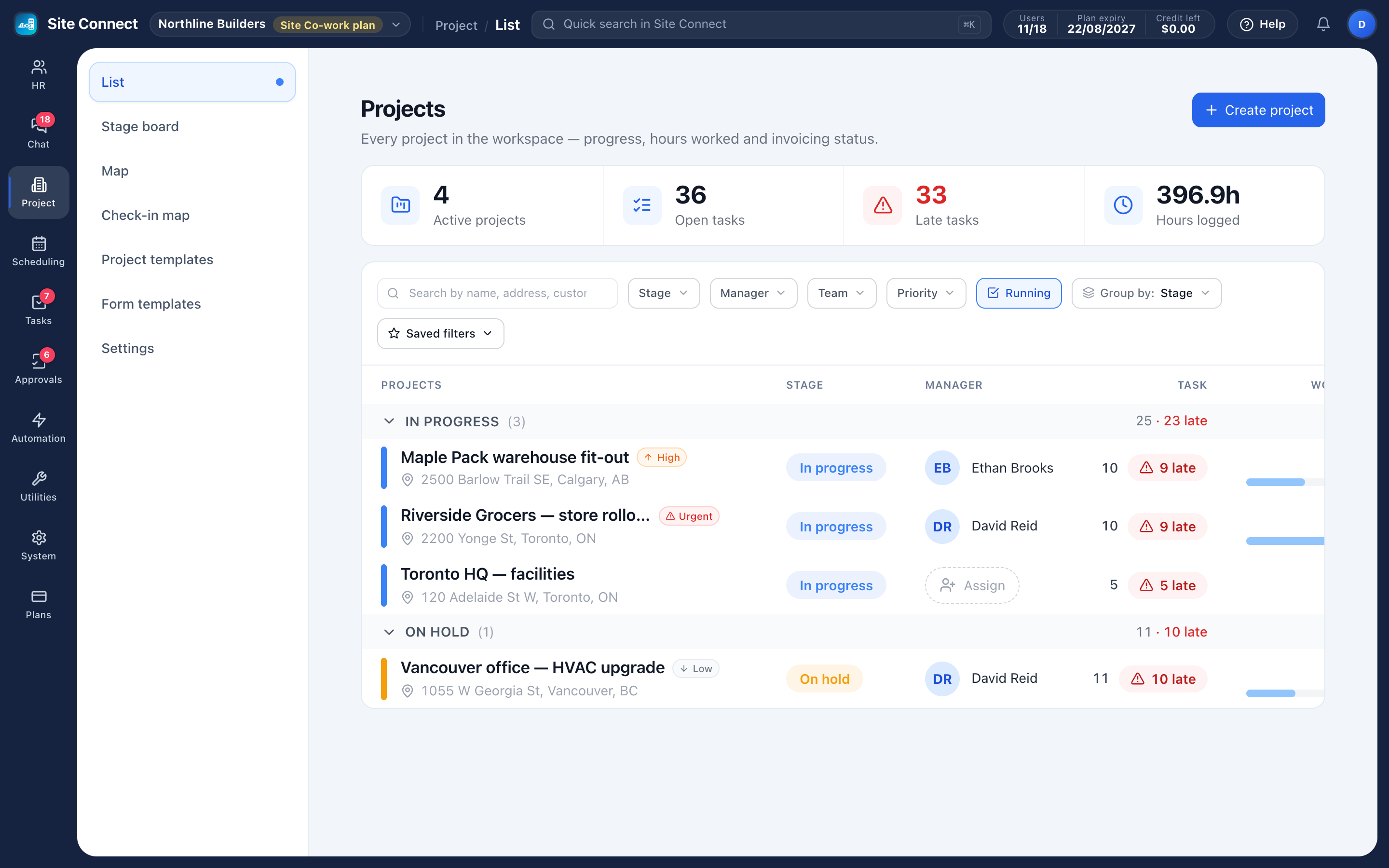Open the Manager filter dropdown
Image resolution: width=1389 pixels, height=868 pixels.
point(753,293)
